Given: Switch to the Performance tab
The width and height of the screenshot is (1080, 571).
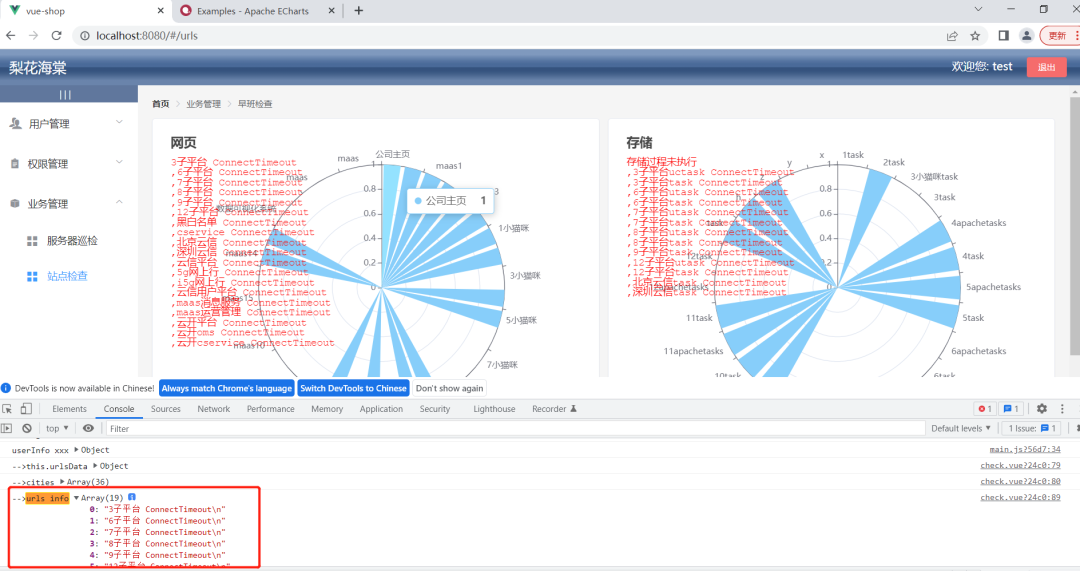Looking at the screenshot, I should (x=270, y=409).
